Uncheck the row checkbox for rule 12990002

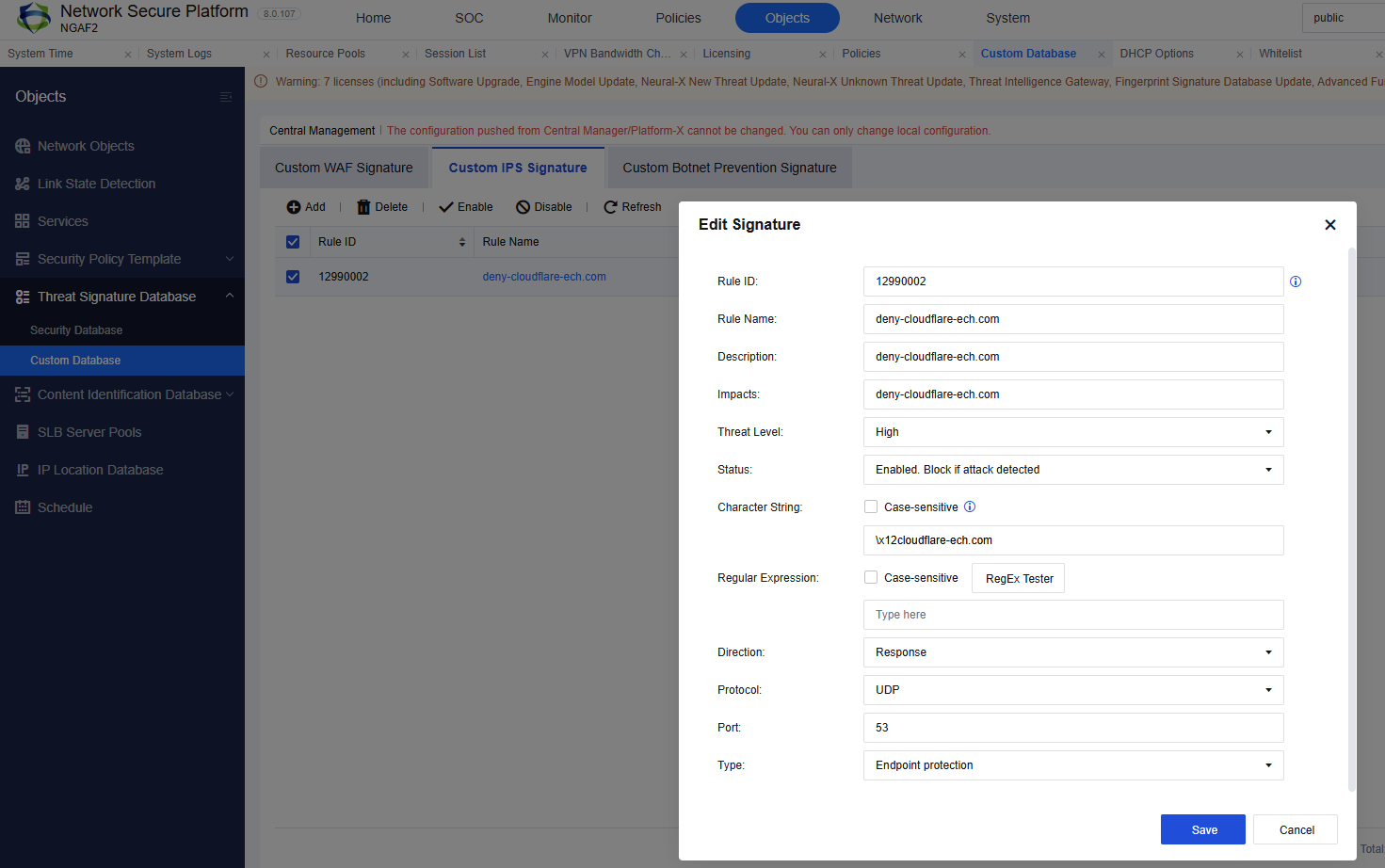(x=293, y=277)
